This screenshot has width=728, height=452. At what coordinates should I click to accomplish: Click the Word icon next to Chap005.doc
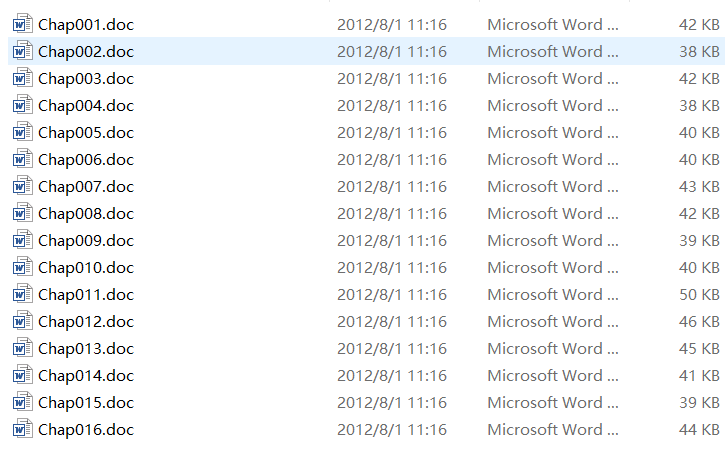[22, 132]
